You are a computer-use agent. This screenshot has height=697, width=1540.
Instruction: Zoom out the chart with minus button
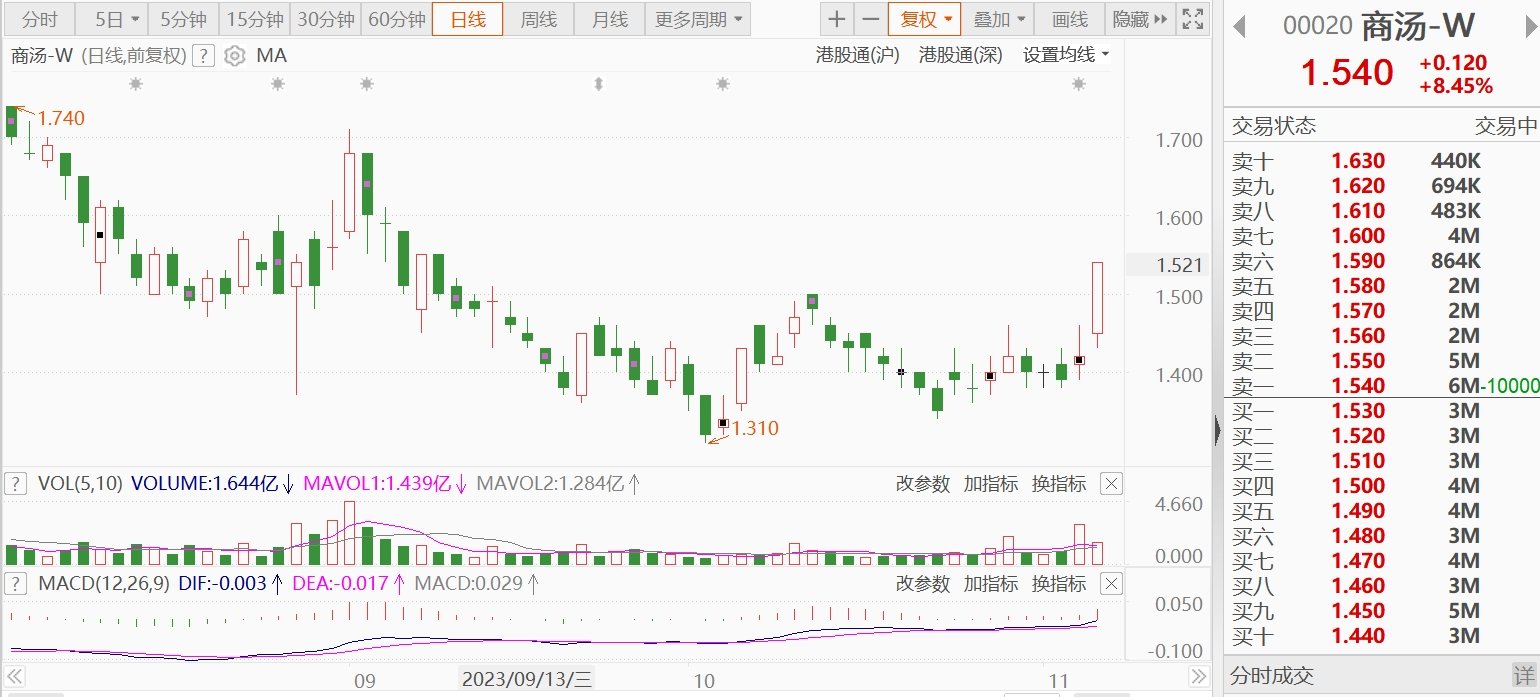871,19
